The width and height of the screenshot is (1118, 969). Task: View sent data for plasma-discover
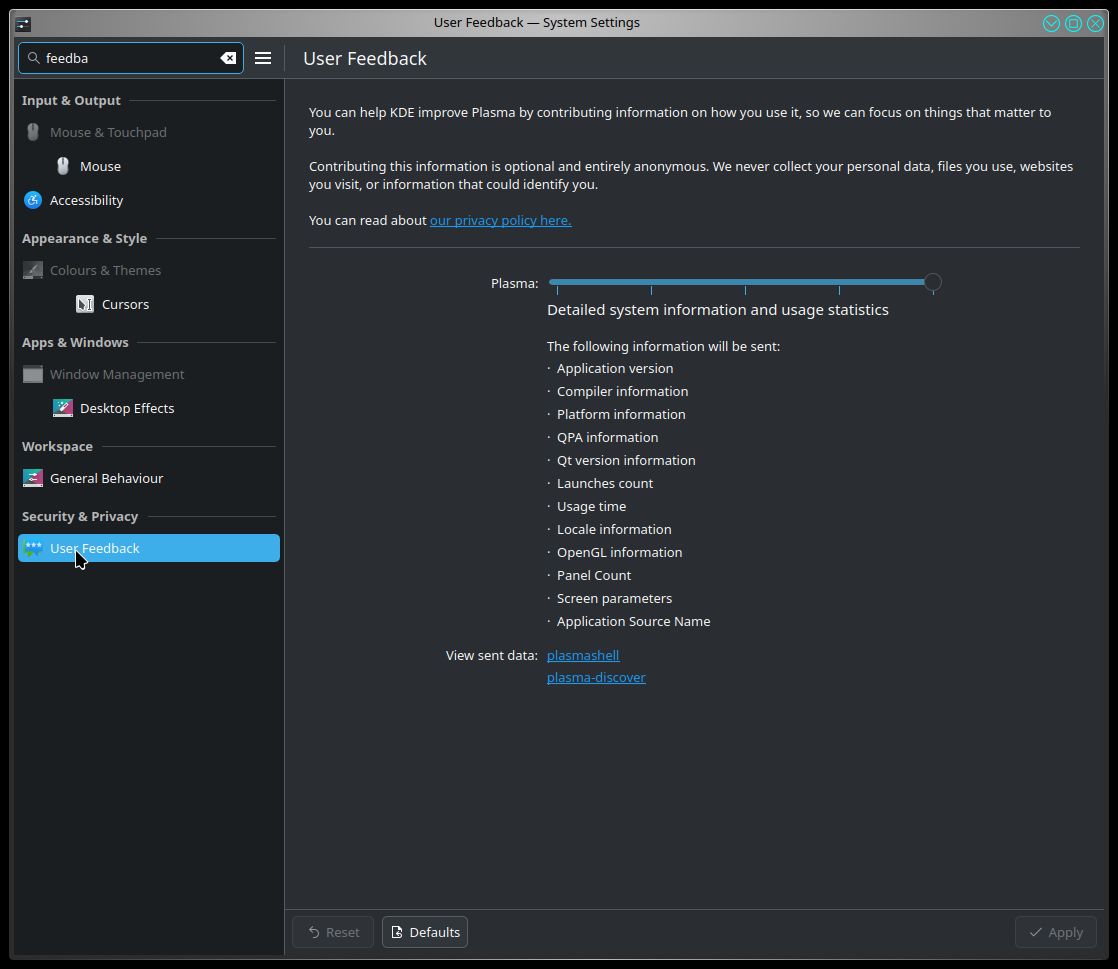point(596,677)
